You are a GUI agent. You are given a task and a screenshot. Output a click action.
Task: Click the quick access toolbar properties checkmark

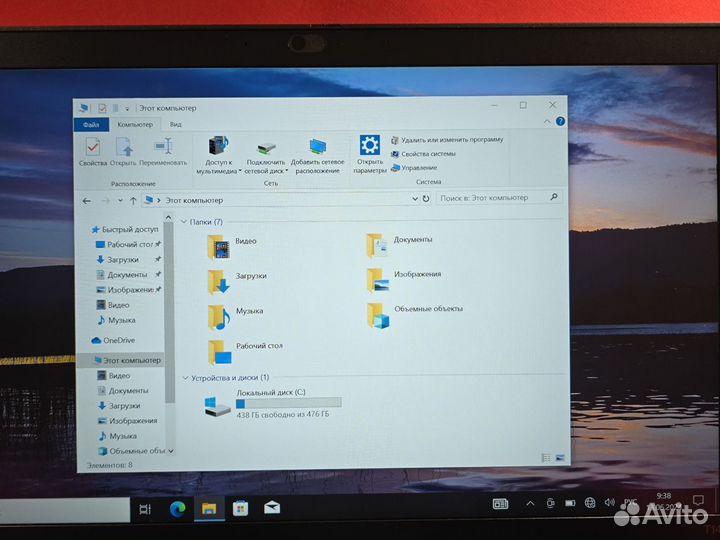(102, 108)
